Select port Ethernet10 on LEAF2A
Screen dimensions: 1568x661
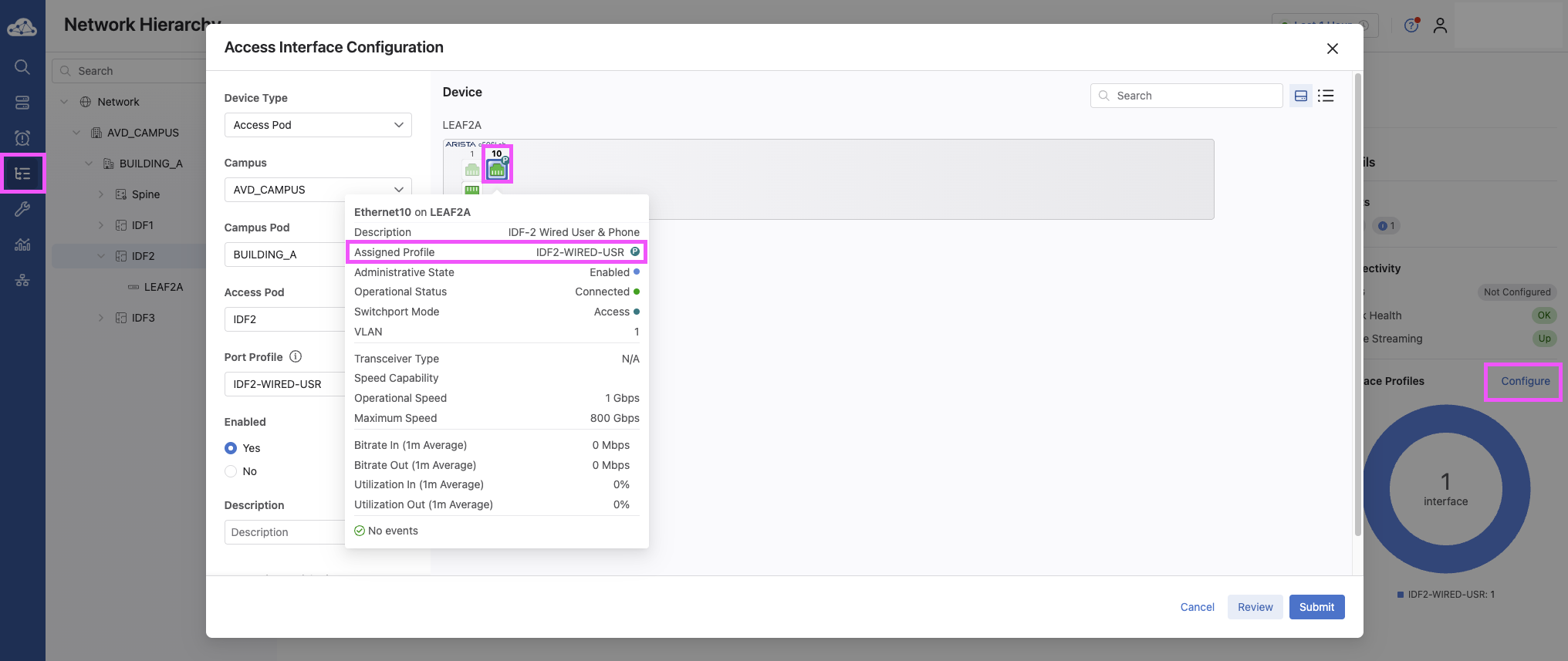497,169
